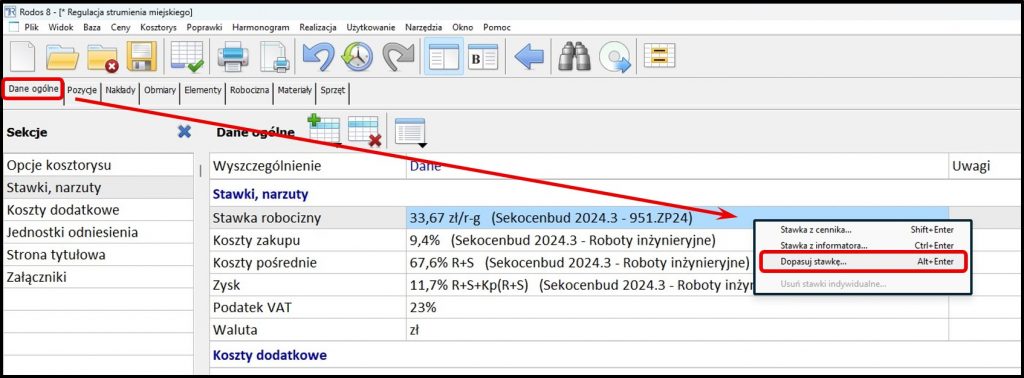Choose Stawka z informatora menu entry

[863, 245]
